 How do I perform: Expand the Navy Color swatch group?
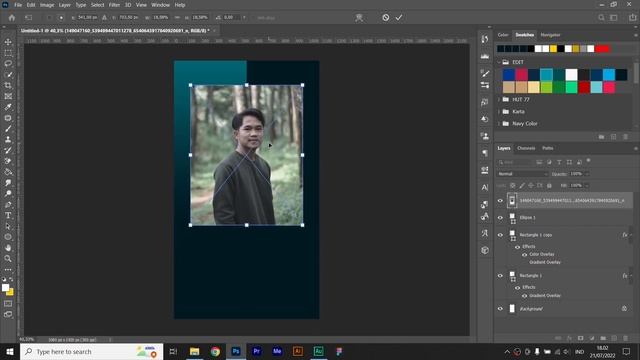(x=499, y=123)
